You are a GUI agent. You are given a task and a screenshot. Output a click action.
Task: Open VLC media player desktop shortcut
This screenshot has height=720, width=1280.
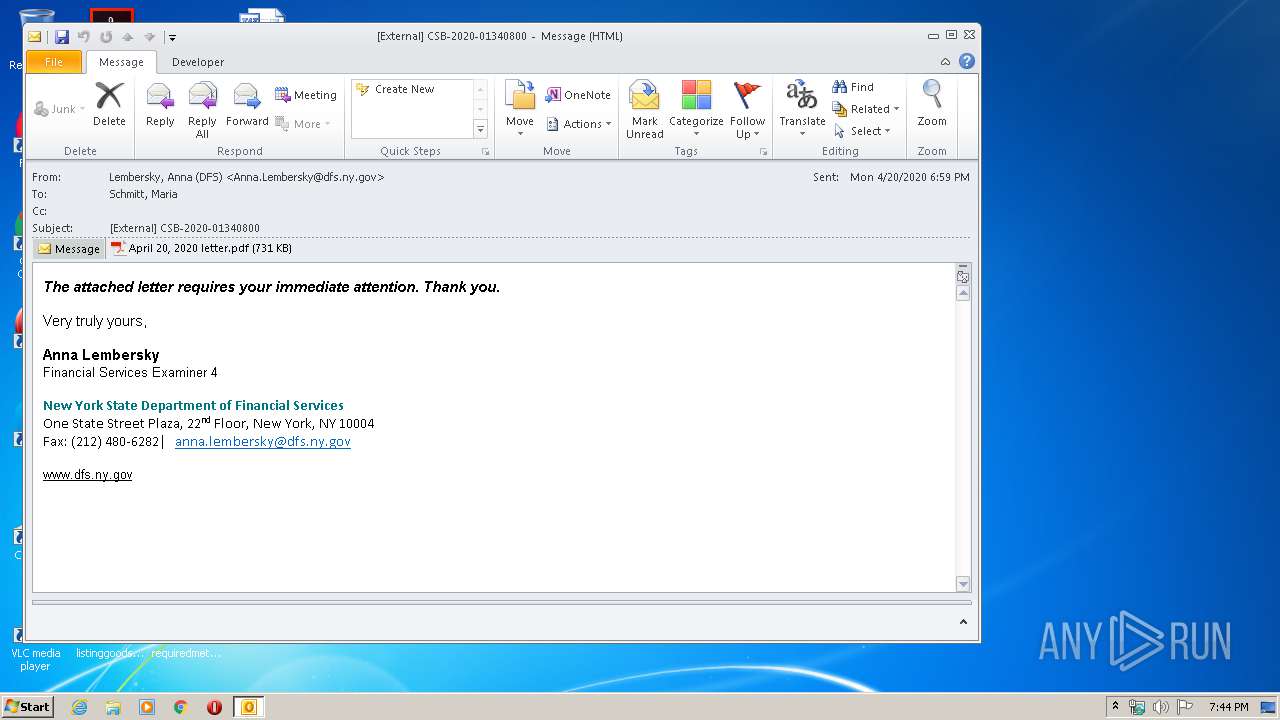pyautogui.click(x=35, y=648)
